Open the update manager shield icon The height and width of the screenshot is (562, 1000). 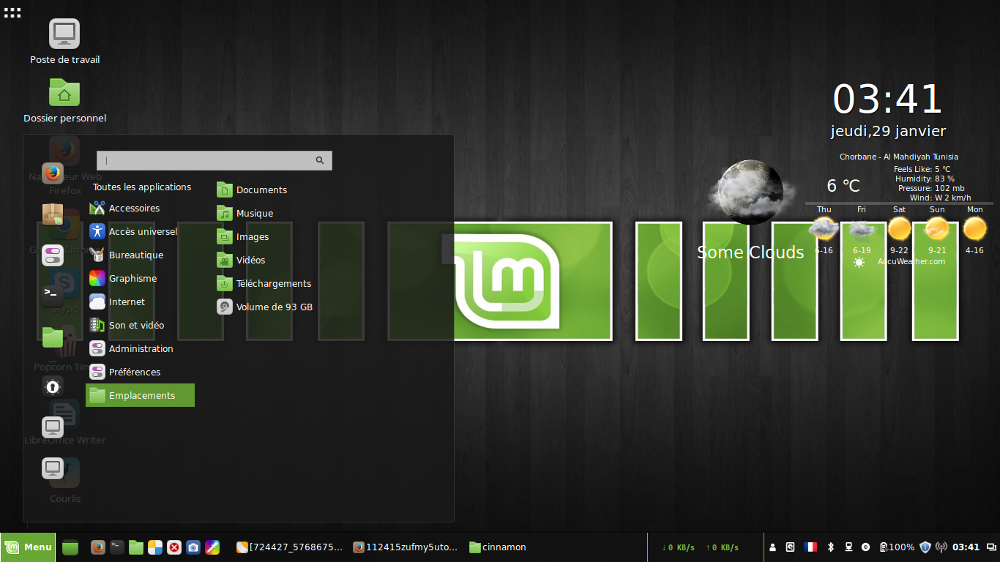click(925, 547)
